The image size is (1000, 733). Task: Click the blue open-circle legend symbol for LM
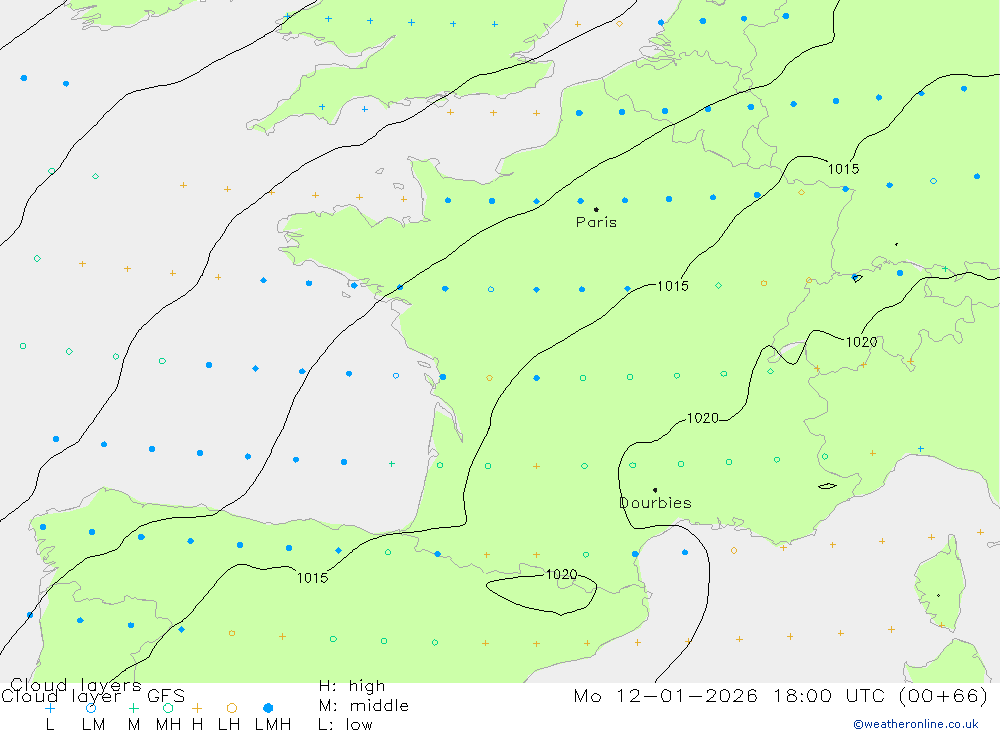pyautogui.click(x=91, y=708)
